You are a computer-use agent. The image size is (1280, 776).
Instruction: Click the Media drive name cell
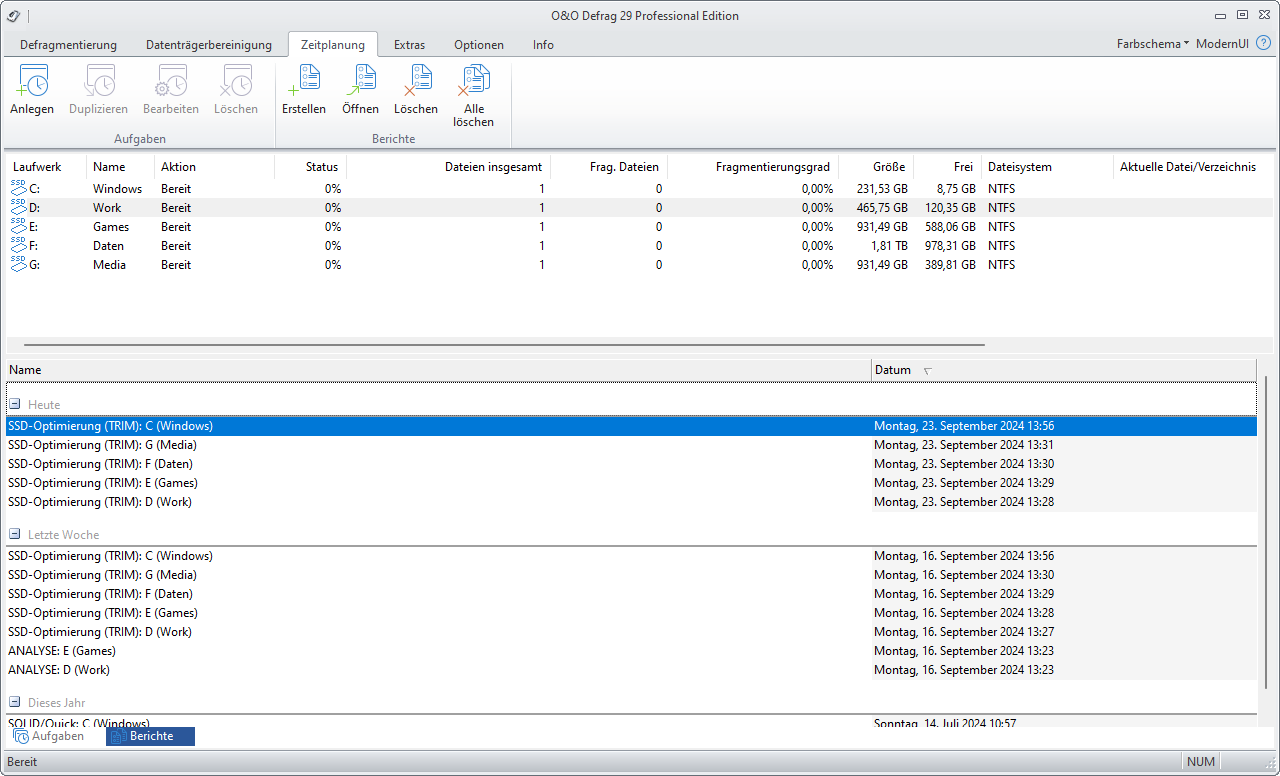110,265
